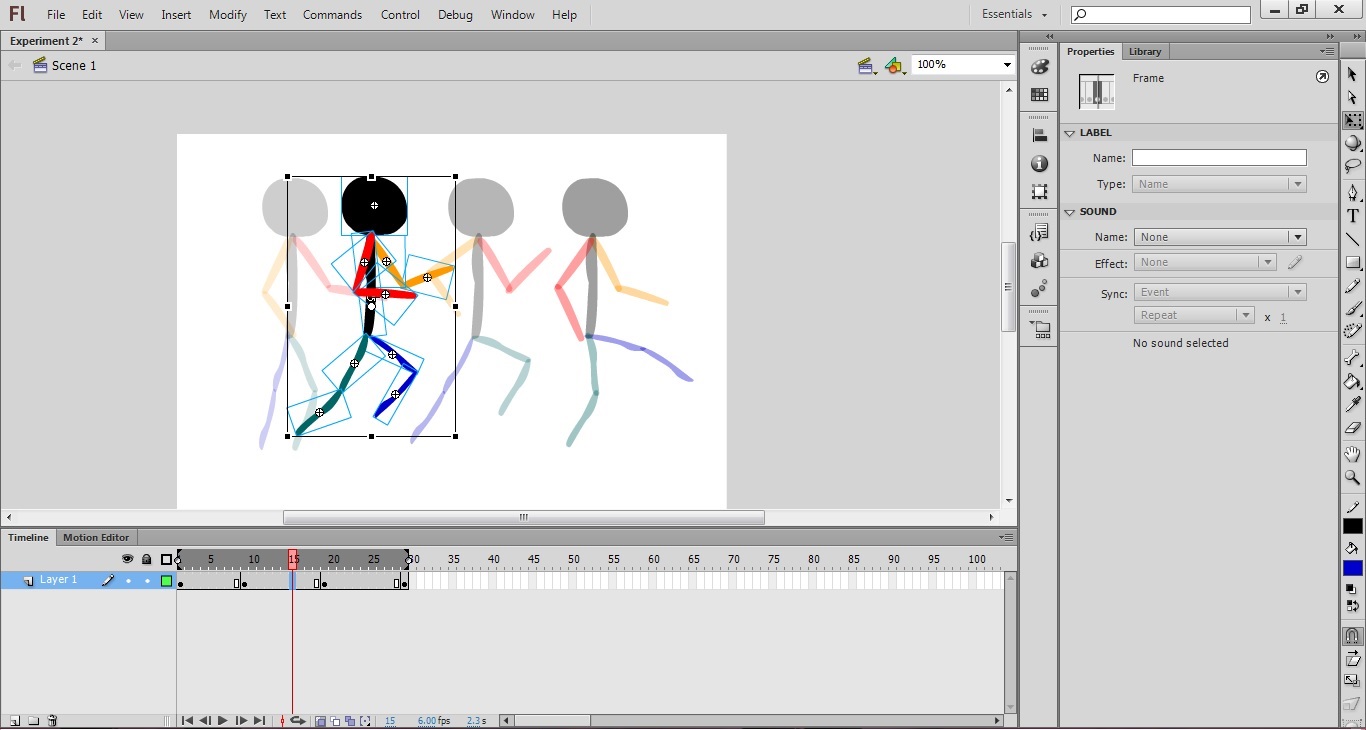Click the New Layer icon
The height and width of the screenshot is (730, 1366).
tap(15, 720)
